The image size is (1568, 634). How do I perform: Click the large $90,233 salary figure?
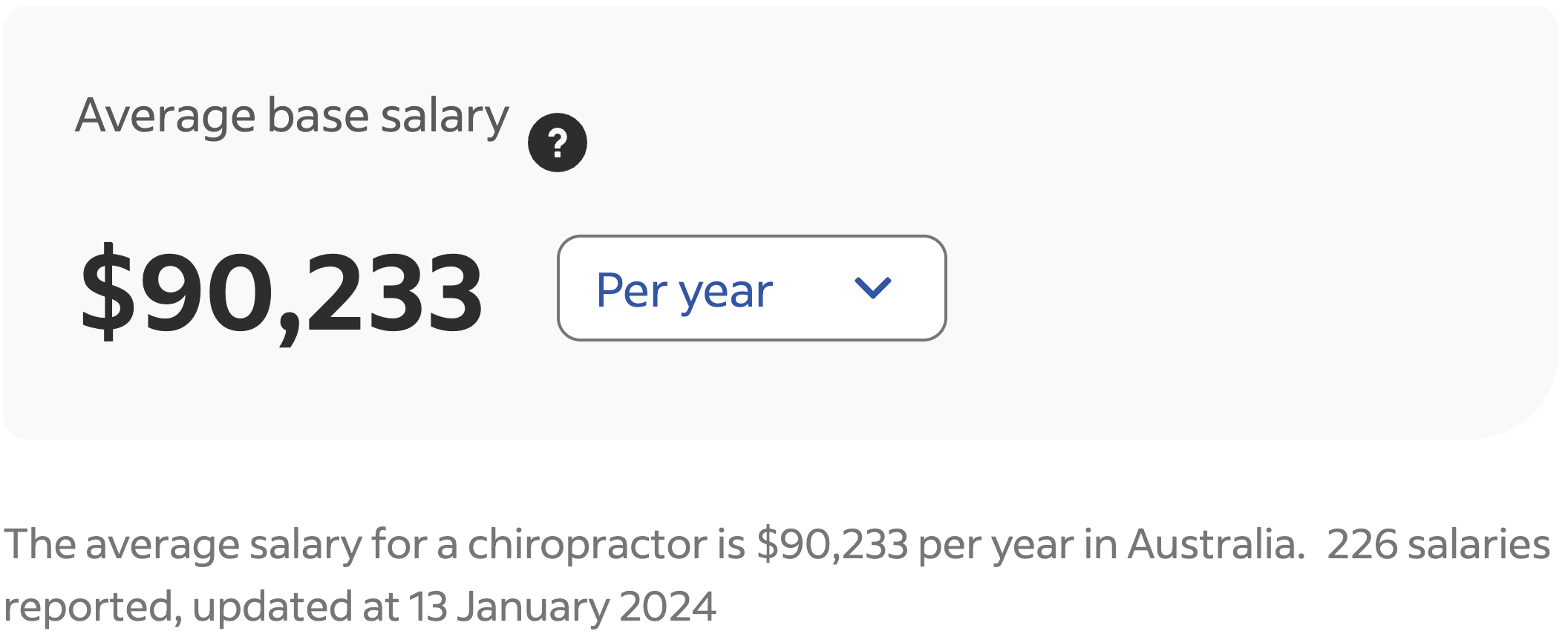pyautogui.click(x=282, y=292)
